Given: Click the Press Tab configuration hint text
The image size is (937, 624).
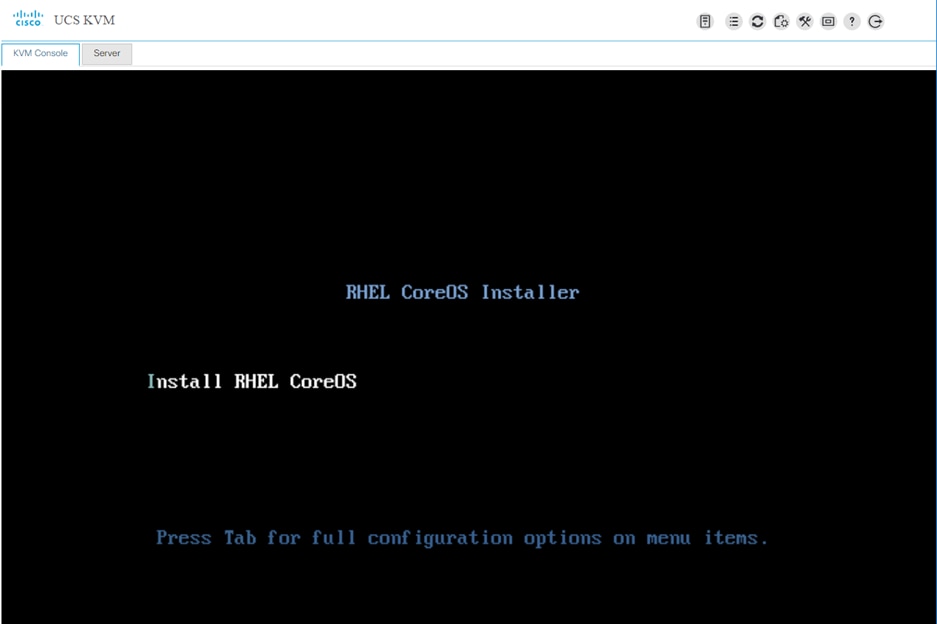Looking at the screenshot, I should click(x=462, y=538).
